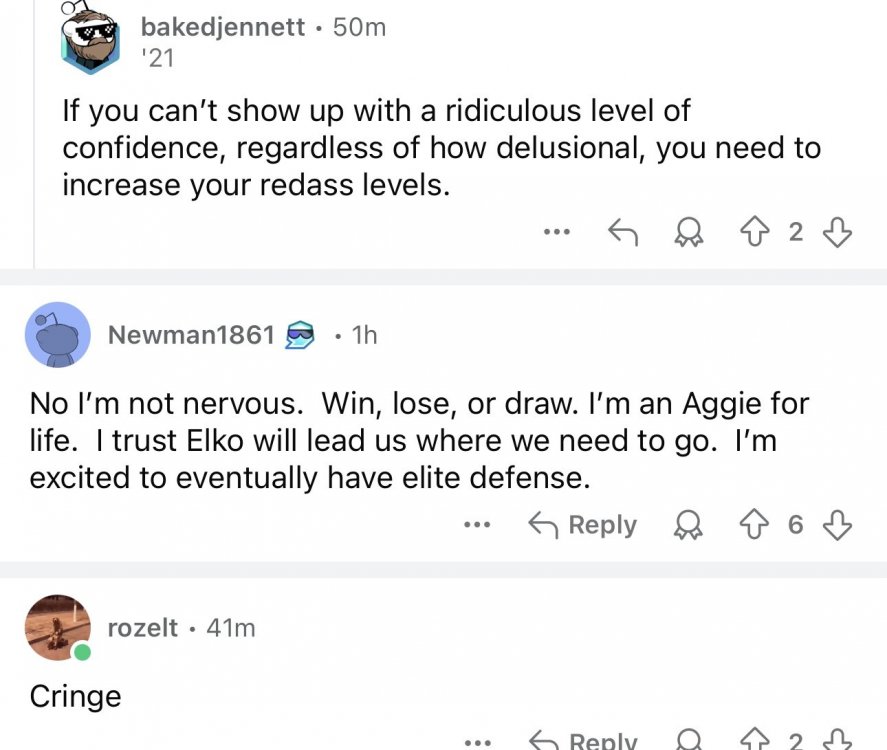Reply to Newman1861's comment
The image size is (887, 750).
583,526
